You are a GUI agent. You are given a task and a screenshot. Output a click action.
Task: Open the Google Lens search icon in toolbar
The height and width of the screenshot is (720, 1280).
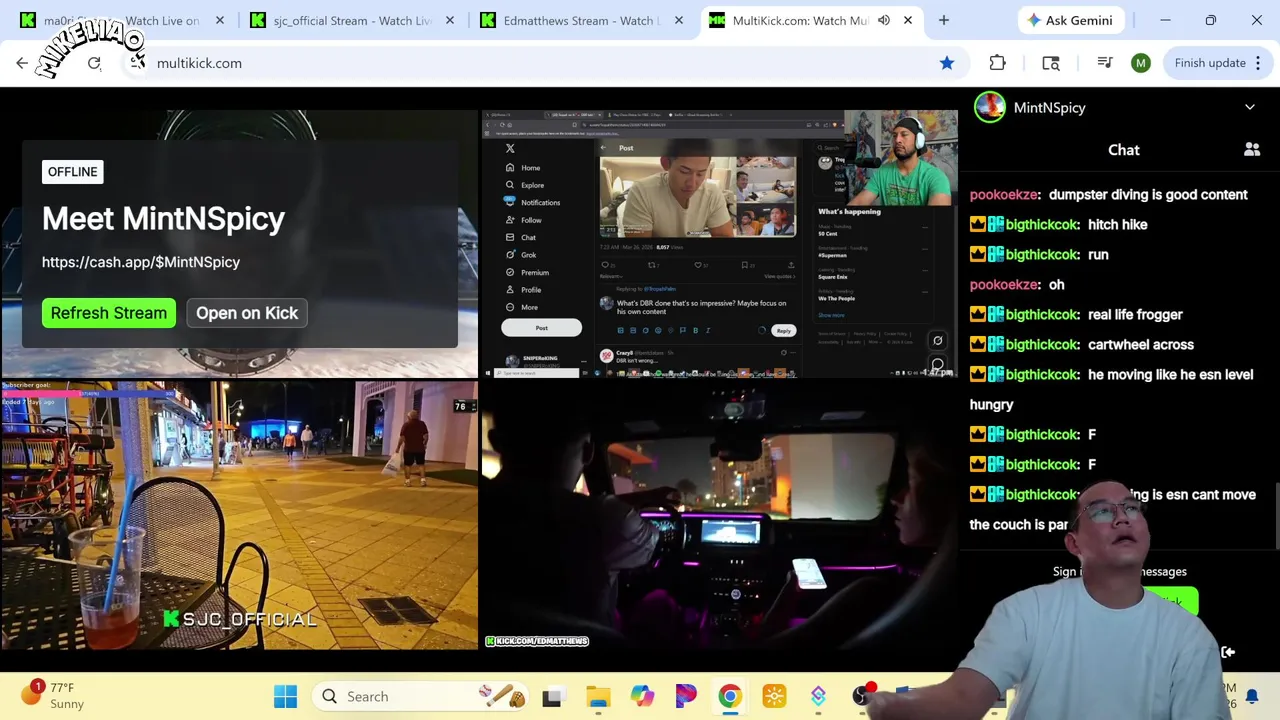click(1051, 63)
